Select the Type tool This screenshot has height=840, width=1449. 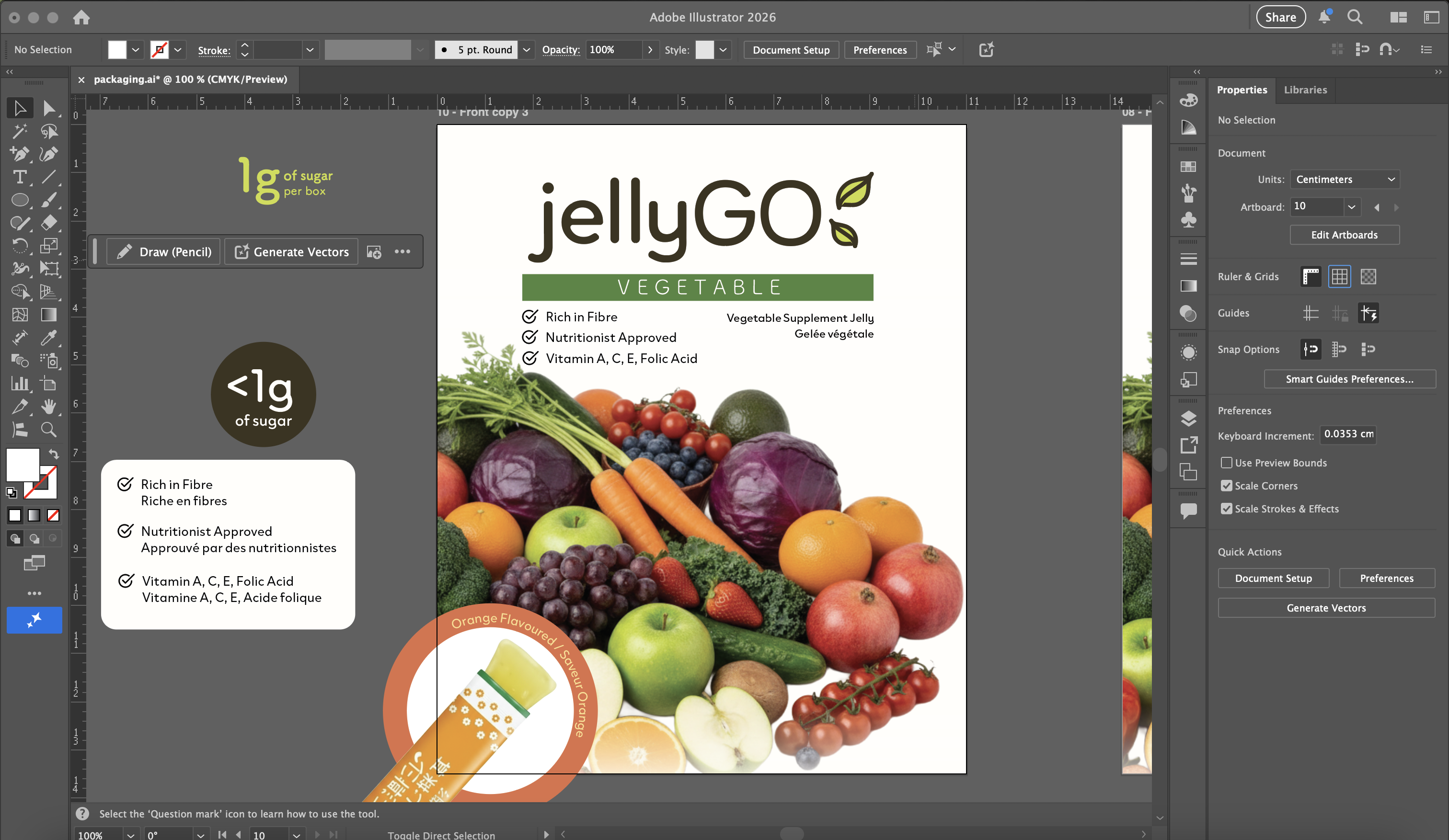point(20,177)
